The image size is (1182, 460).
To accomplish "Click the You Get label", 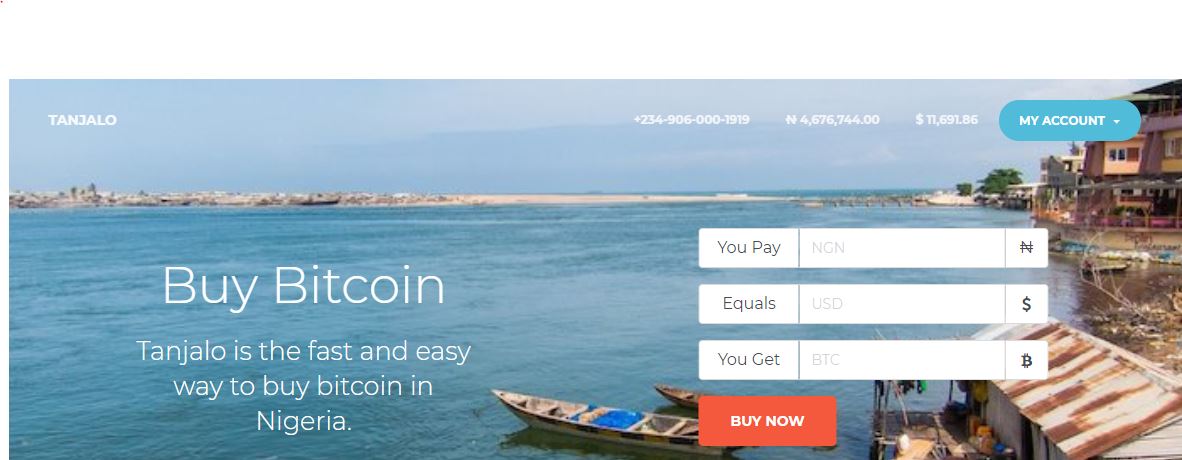I will point(749,360).
